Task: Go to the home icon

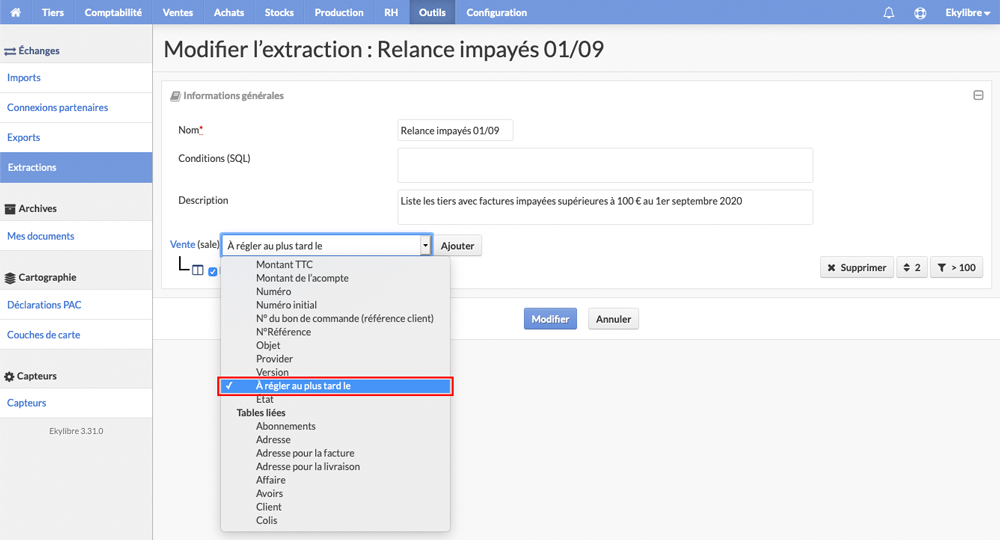Action: 15,12
